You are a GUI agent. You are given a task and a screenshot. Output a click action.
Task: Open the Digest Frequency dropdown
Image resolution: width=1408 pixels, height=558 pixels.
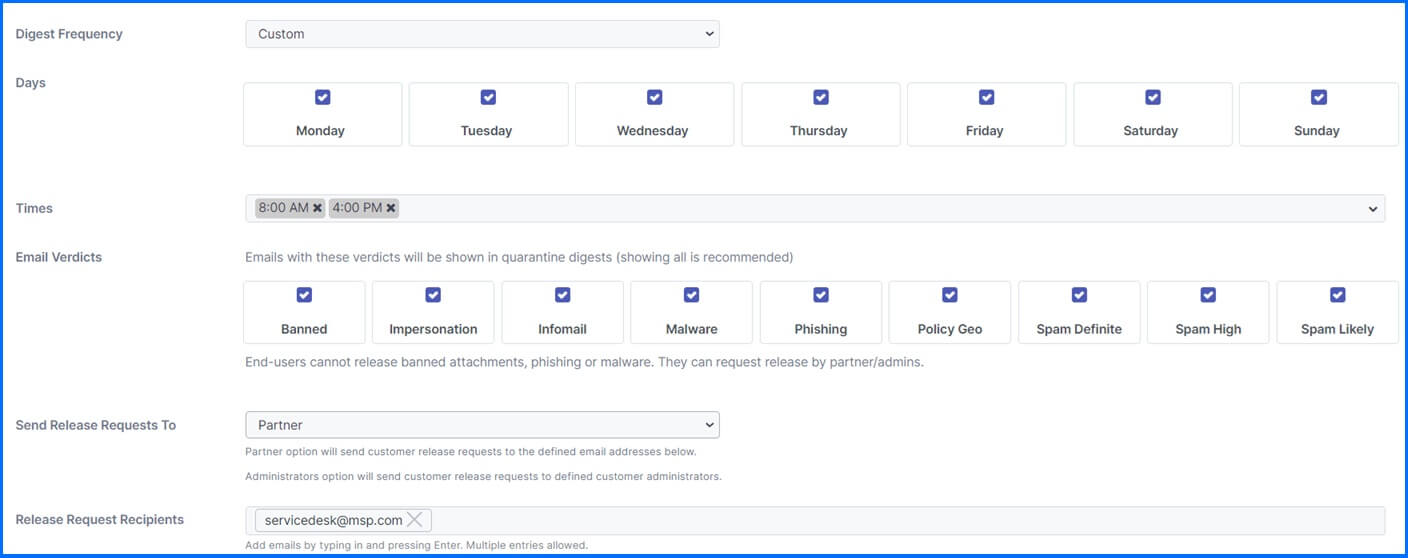(x=482, y=34)
